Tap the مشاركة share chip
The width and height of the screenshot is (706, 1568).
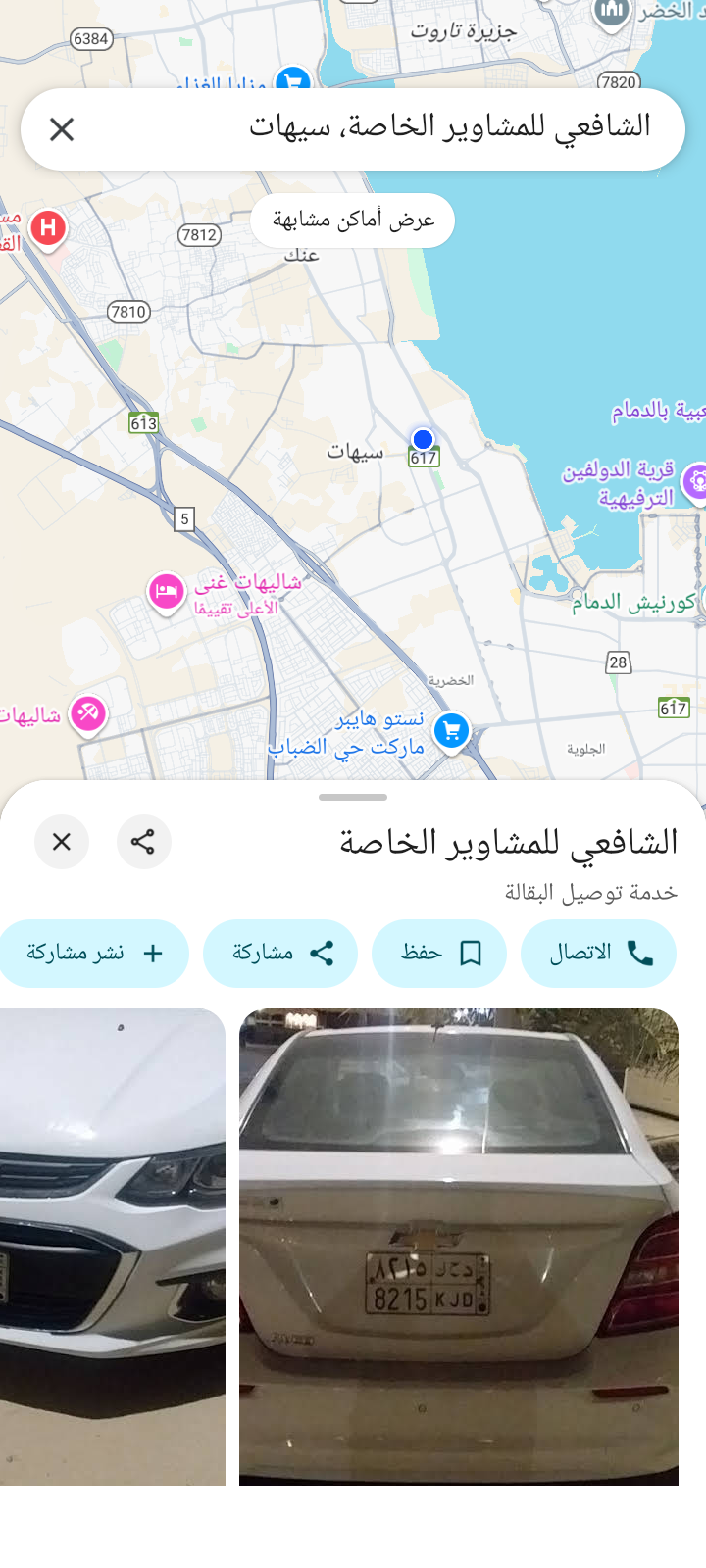coord(280,953)
